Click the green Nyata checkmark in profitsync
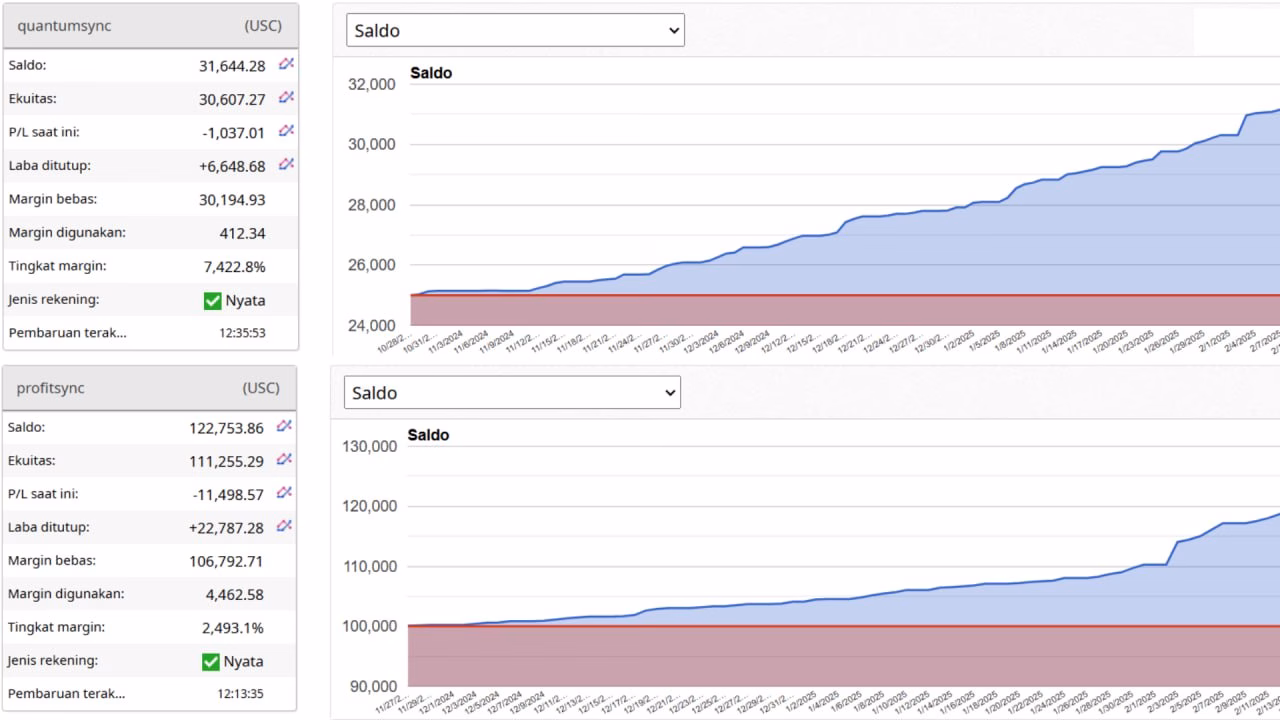Image resolution: width=1280 pixels, height=720 pixels. coord(210,661)
